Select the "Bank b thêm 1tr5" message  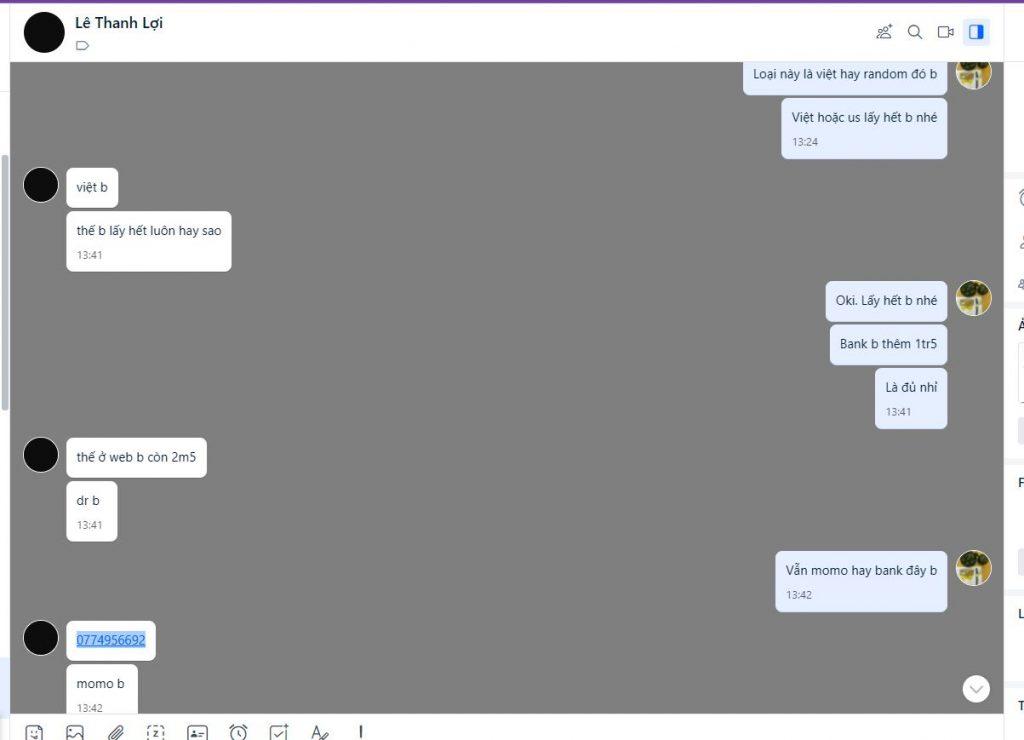[x=888, y=344]
